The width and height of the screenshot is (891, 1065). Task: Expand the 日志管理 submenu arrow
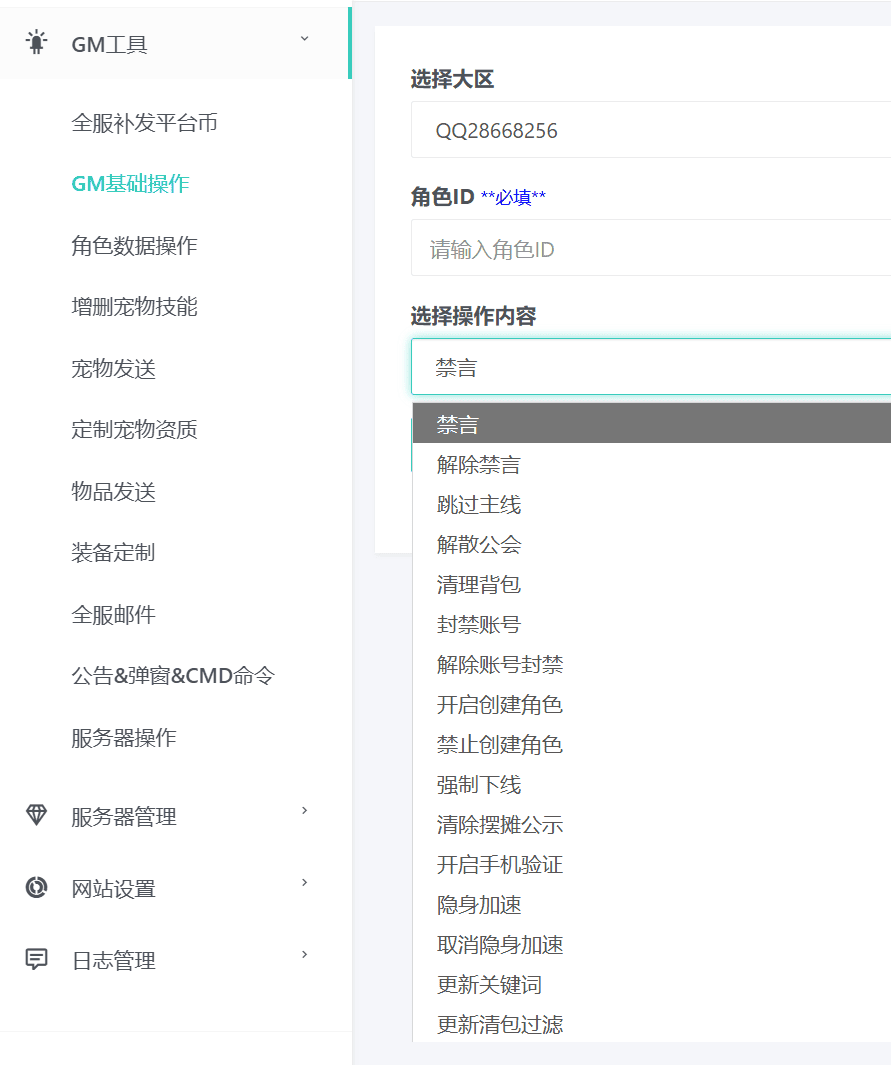click(305, 955)
